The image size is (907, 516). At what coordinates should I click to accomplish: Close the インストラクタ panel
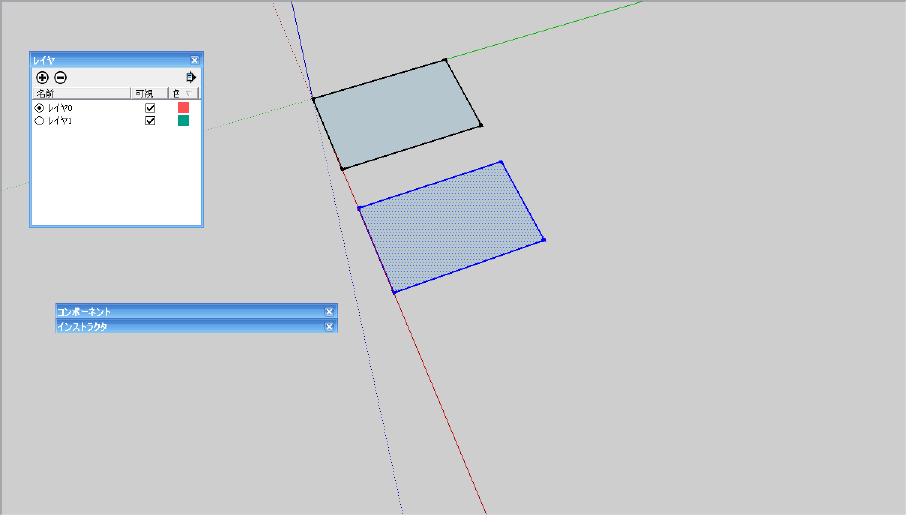329,327
